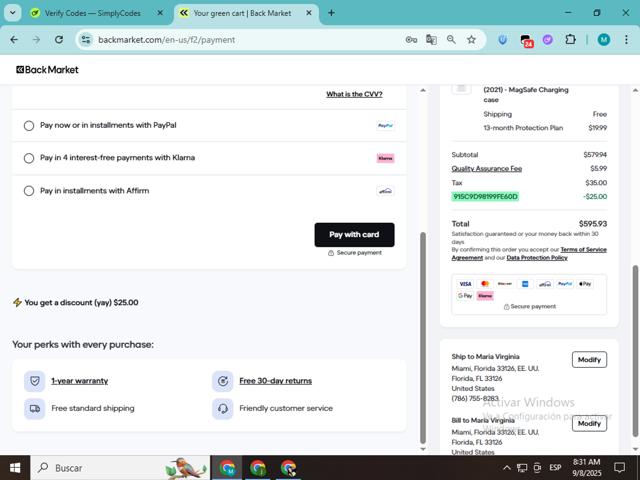This screenshot has height=480, width=640.
Task: Go to Back Market home via logo
Action: [47, 70]
